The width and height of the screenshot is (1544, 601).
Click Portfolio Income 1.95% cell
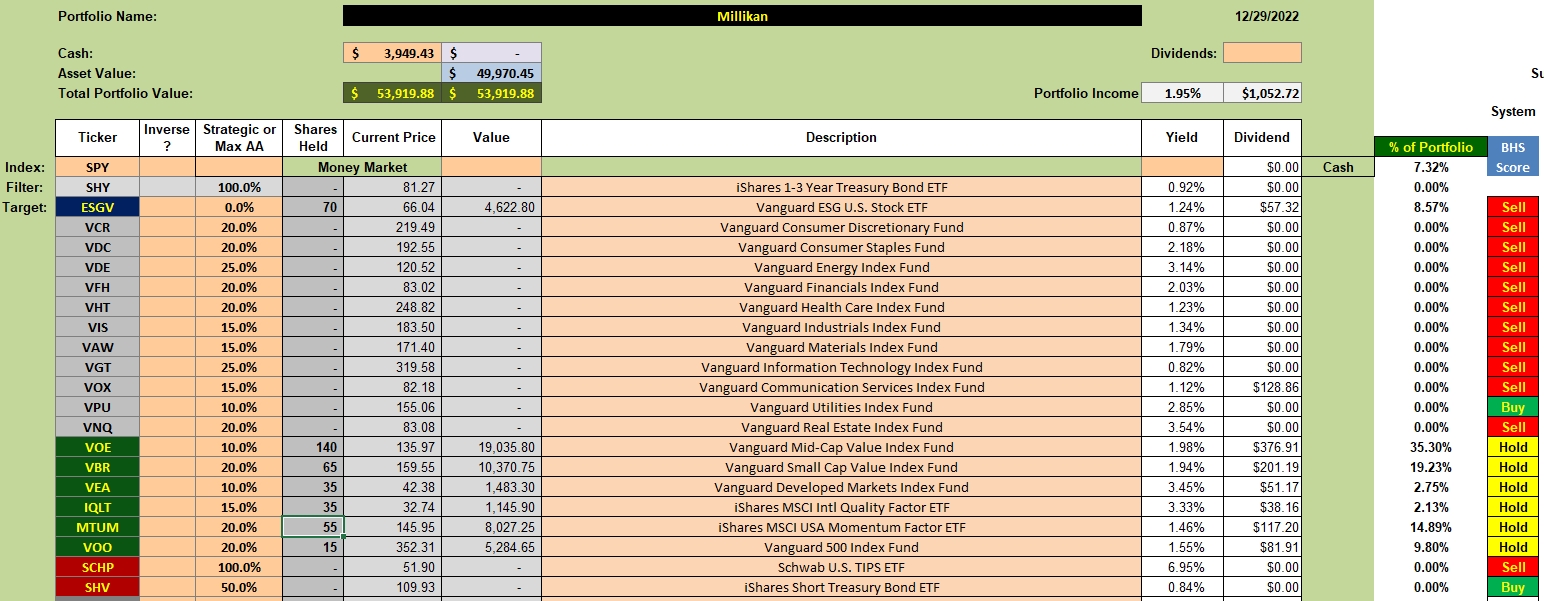[1181, 93]
